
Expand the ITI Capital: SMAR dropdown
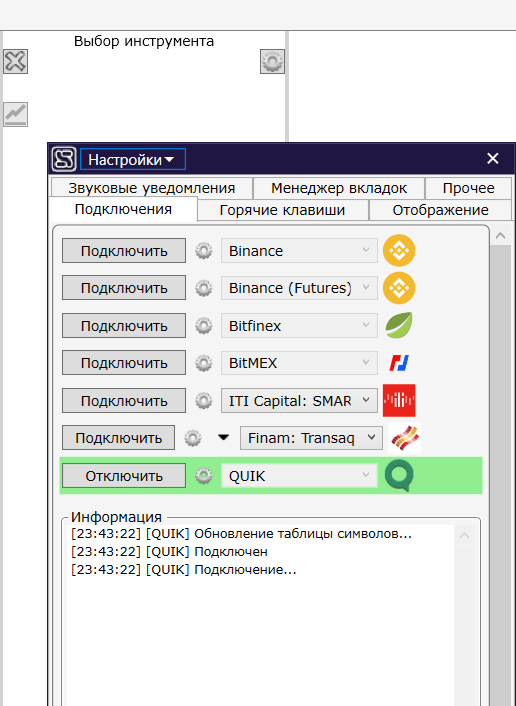(299, 401)
